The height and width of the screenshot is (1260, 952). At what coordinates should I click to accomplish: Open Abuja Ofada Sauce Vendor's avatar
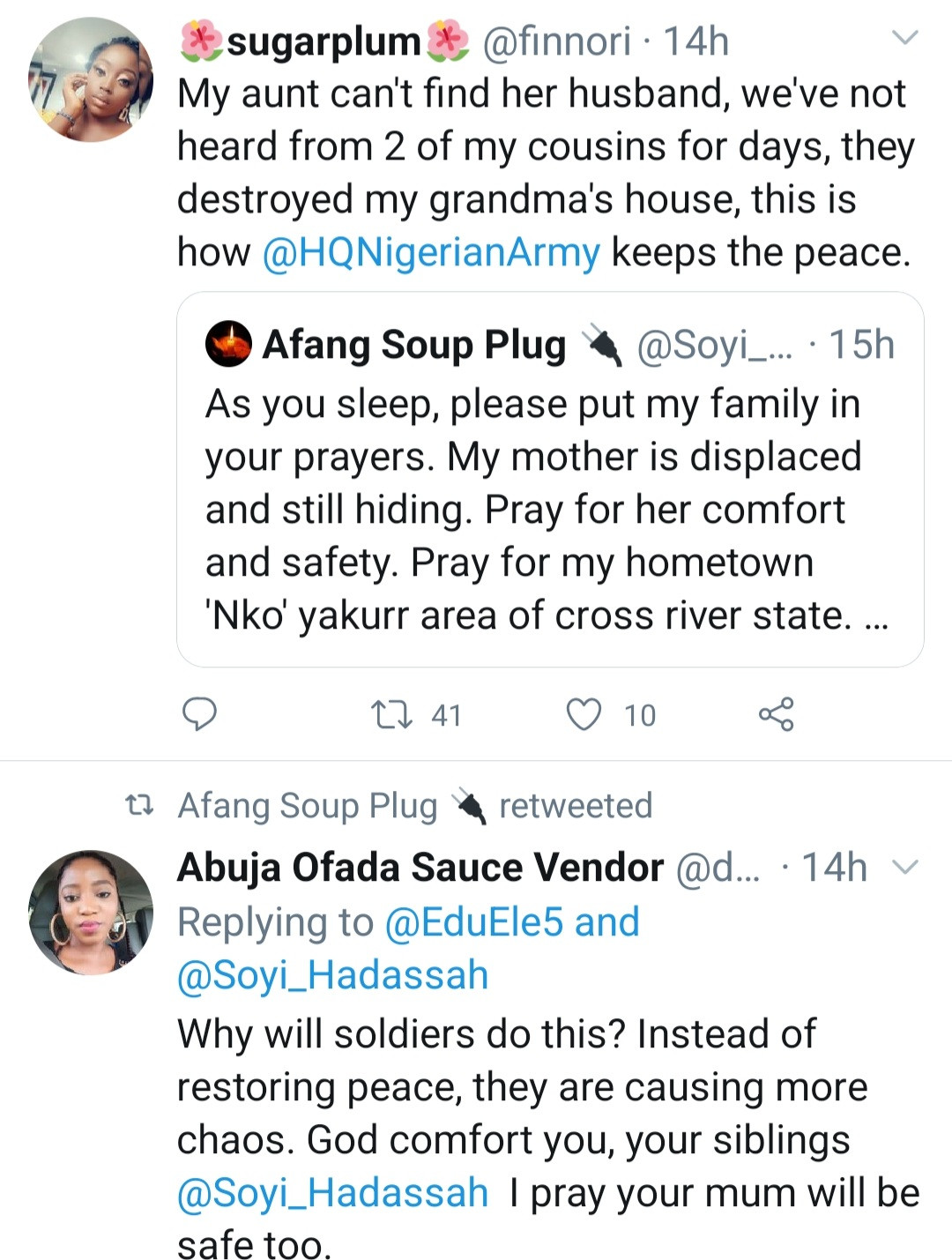(x=91, y=913)
